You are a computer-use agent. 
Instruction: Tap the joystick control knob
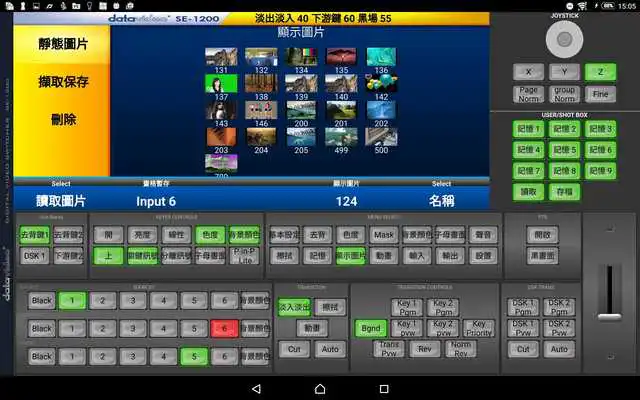point(564,39)
